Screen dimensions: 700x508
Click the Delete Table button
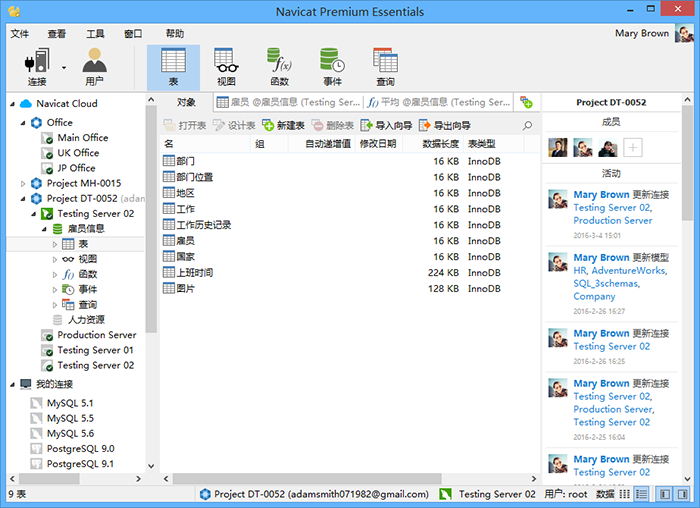pyautogui.click(x=333, y=125)
